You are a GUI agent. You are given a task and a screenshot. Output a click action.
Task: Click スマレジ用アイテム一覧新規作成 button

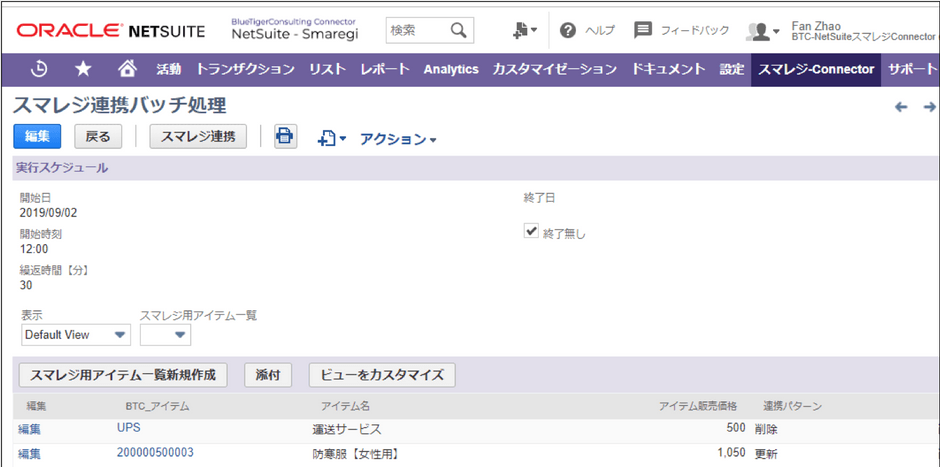click(x=123, y=375)
